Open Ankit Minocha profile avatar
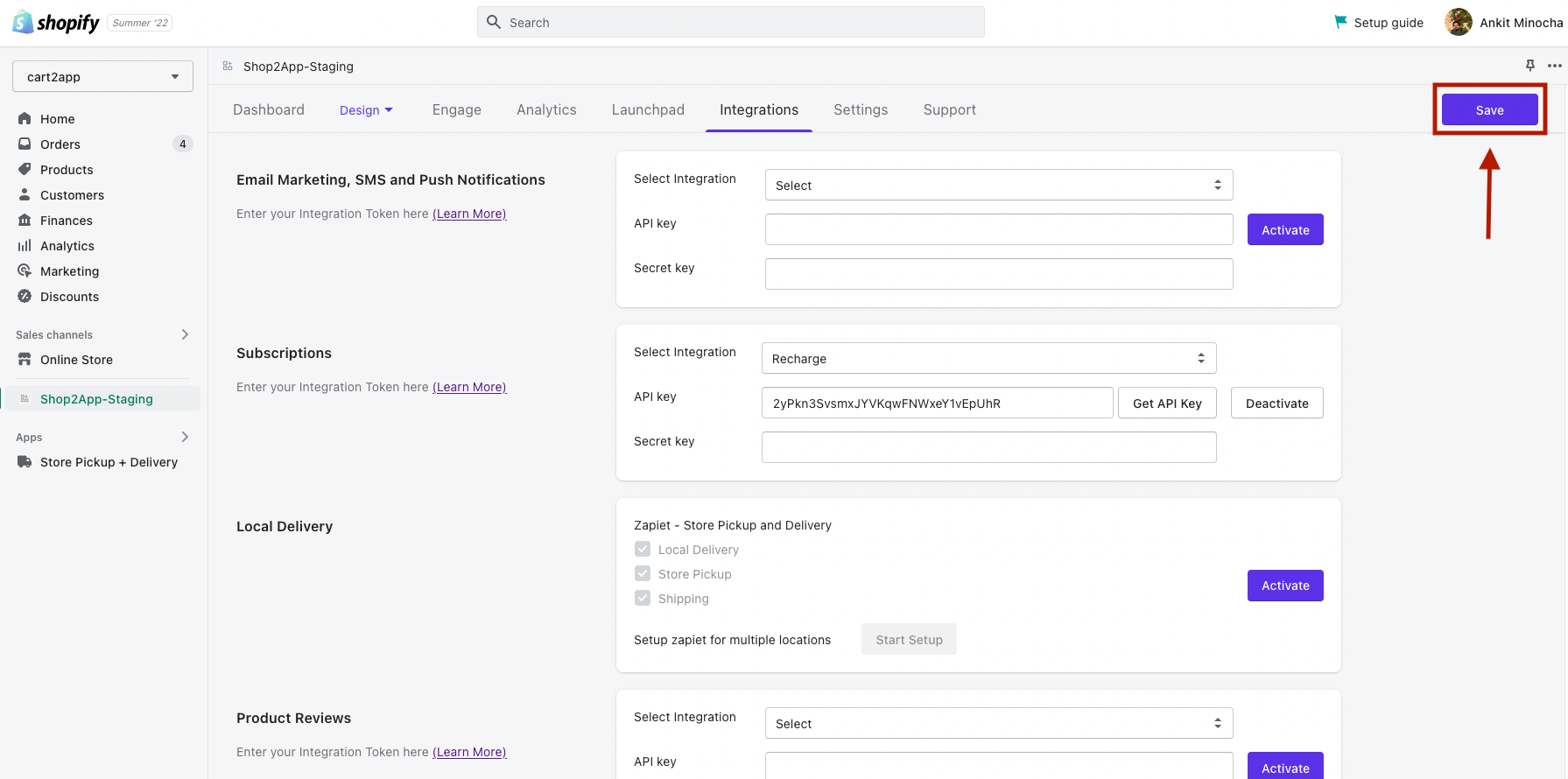 pos(1459,22)
